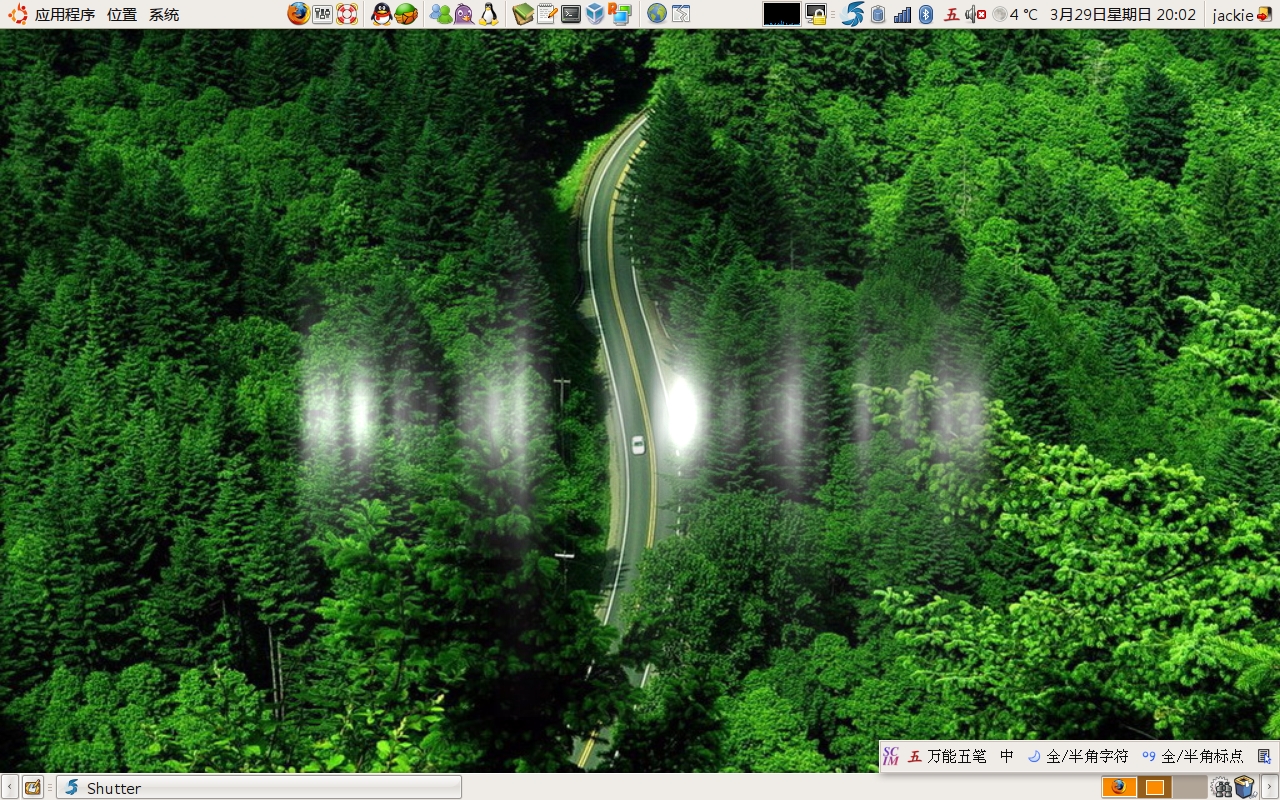The height and width of the screenshot is (800, 1280).
Task: Open the jackie user switcher
Action: click(1233, 15)
